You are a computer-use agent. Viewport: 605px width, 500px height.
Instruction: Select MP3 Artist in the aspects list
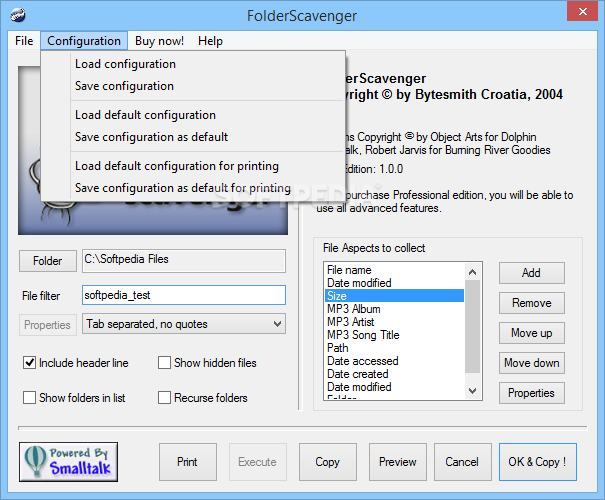click(394, 322)
